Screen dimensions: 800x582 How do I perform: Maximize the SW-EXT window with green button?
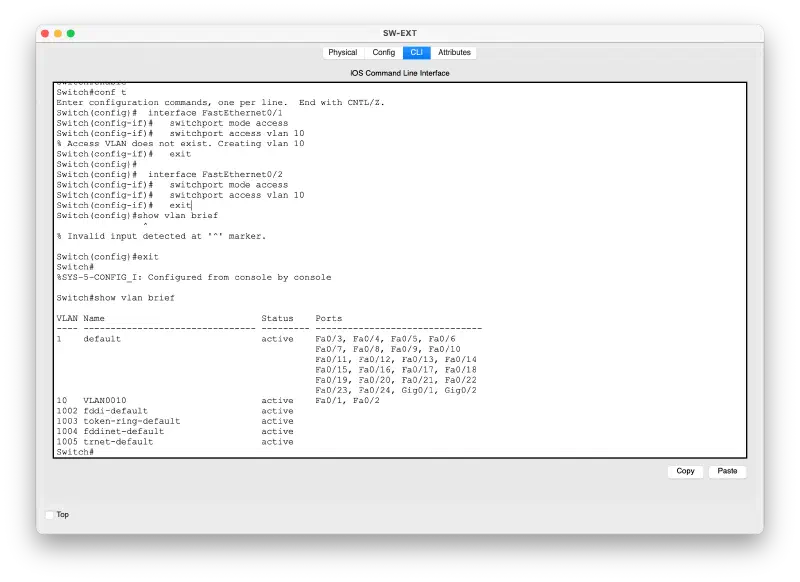(71, 34)
